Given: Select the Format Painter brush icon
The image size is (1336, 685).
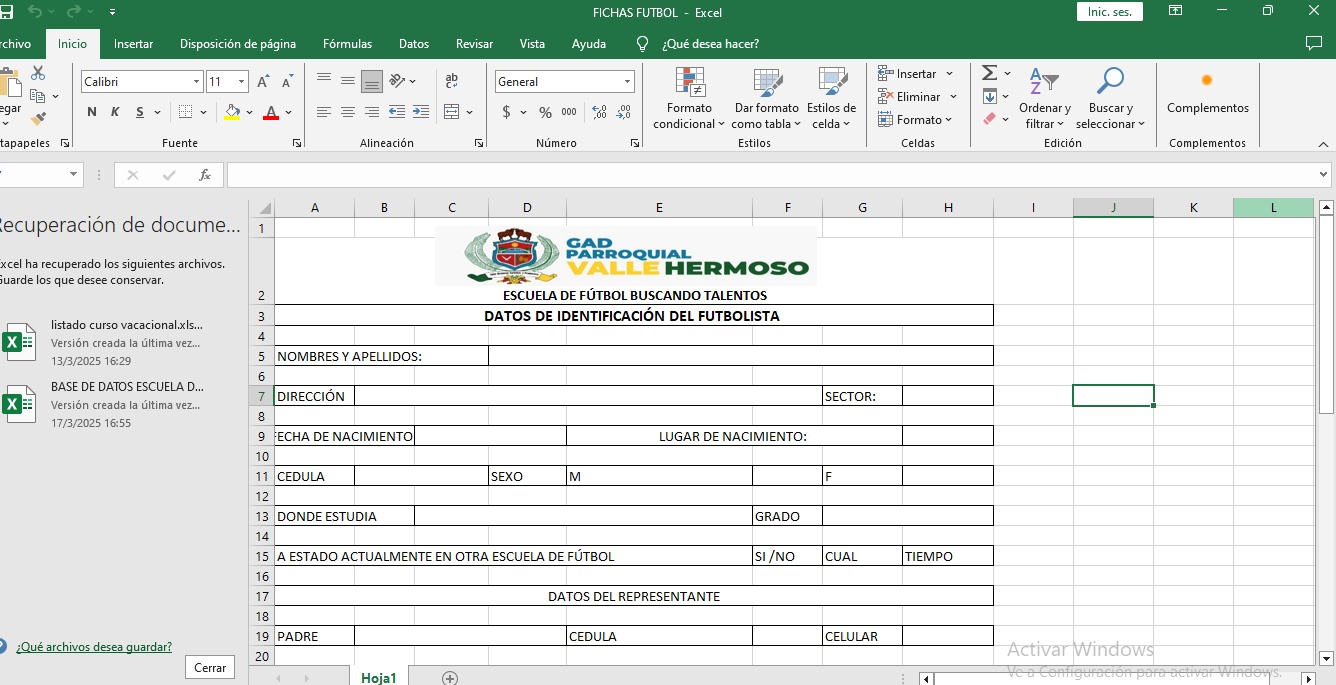Looking at the screenshot, I should tap(38, 119).
